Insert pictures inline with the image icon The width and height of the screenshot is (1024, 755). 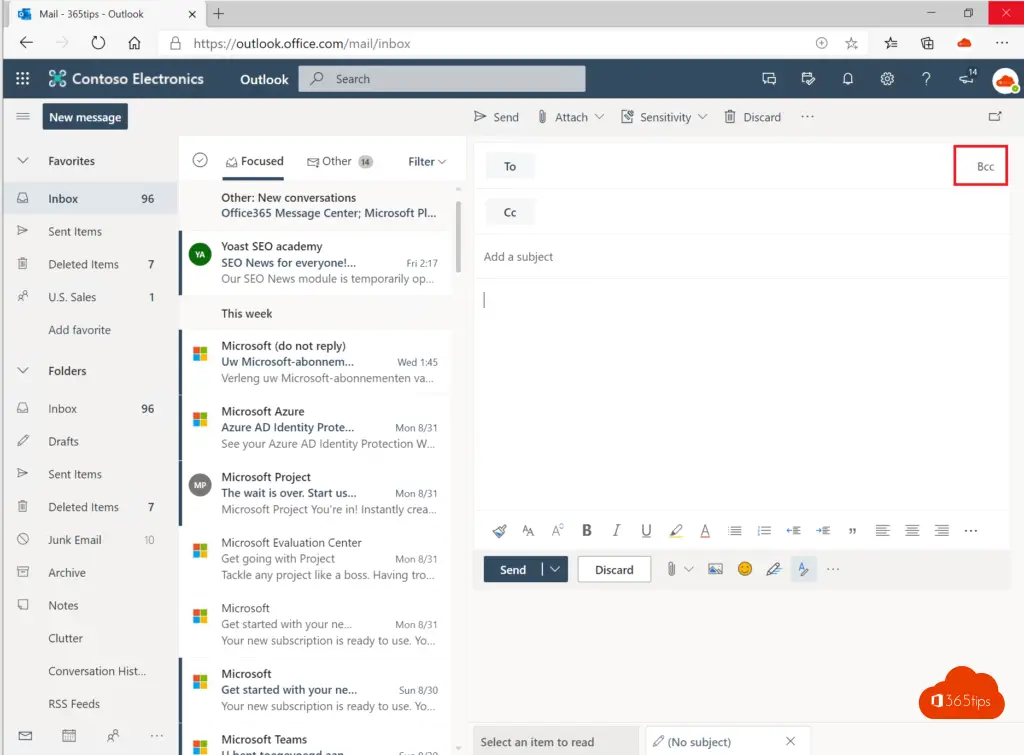(715, 569)
